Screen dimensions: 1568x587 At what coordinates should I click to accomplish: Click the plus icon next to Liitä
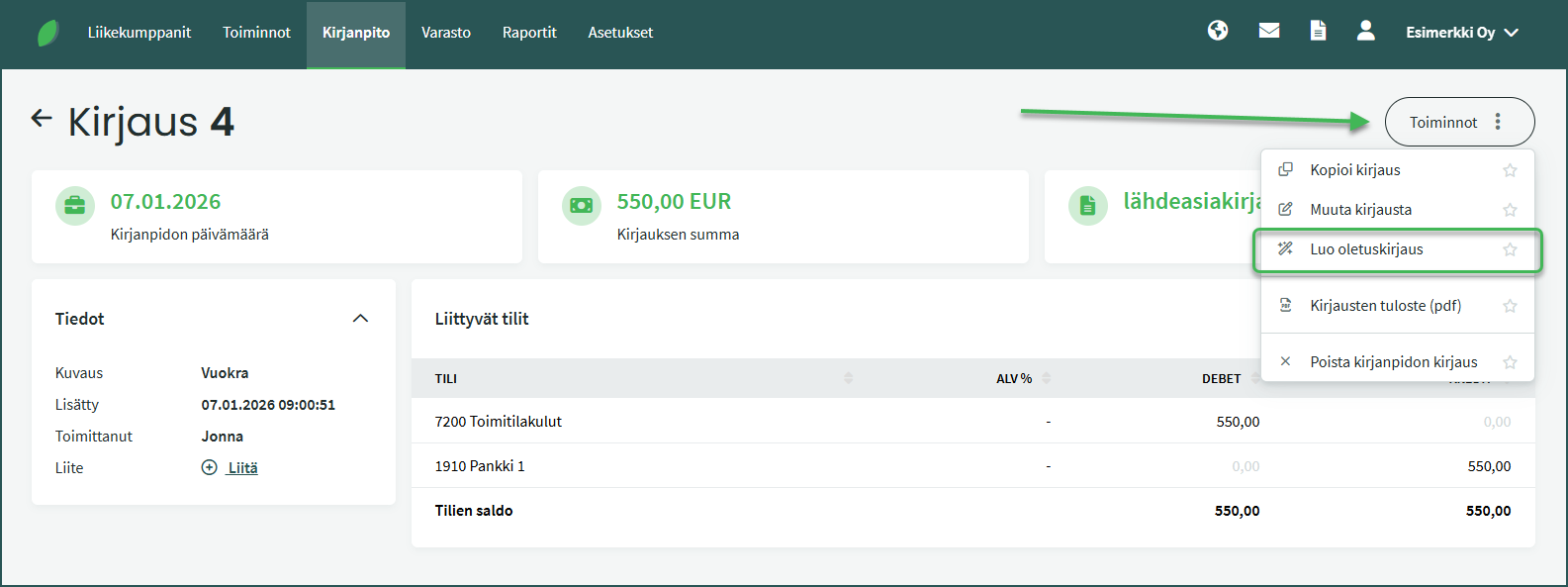tap(209, 468)
